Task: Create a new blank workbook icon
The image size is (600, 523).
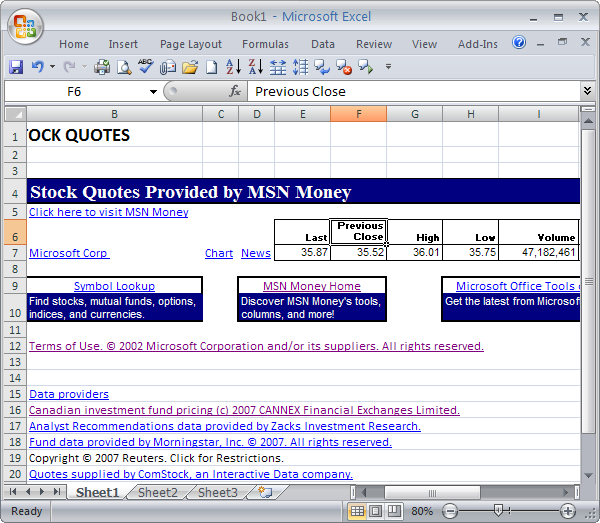Action: click(x=212, y=67)
